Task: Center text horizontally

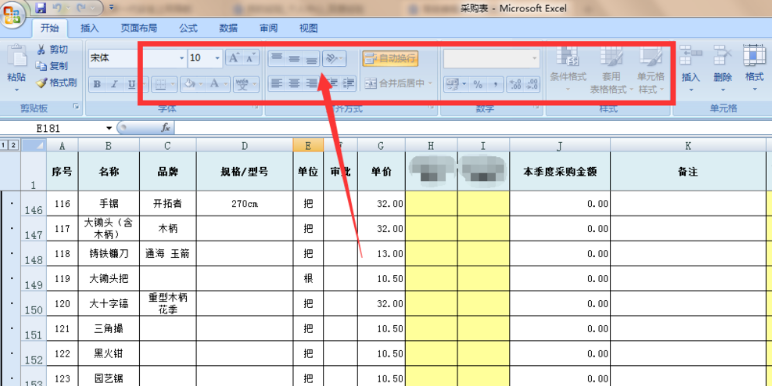Action: 294,83
